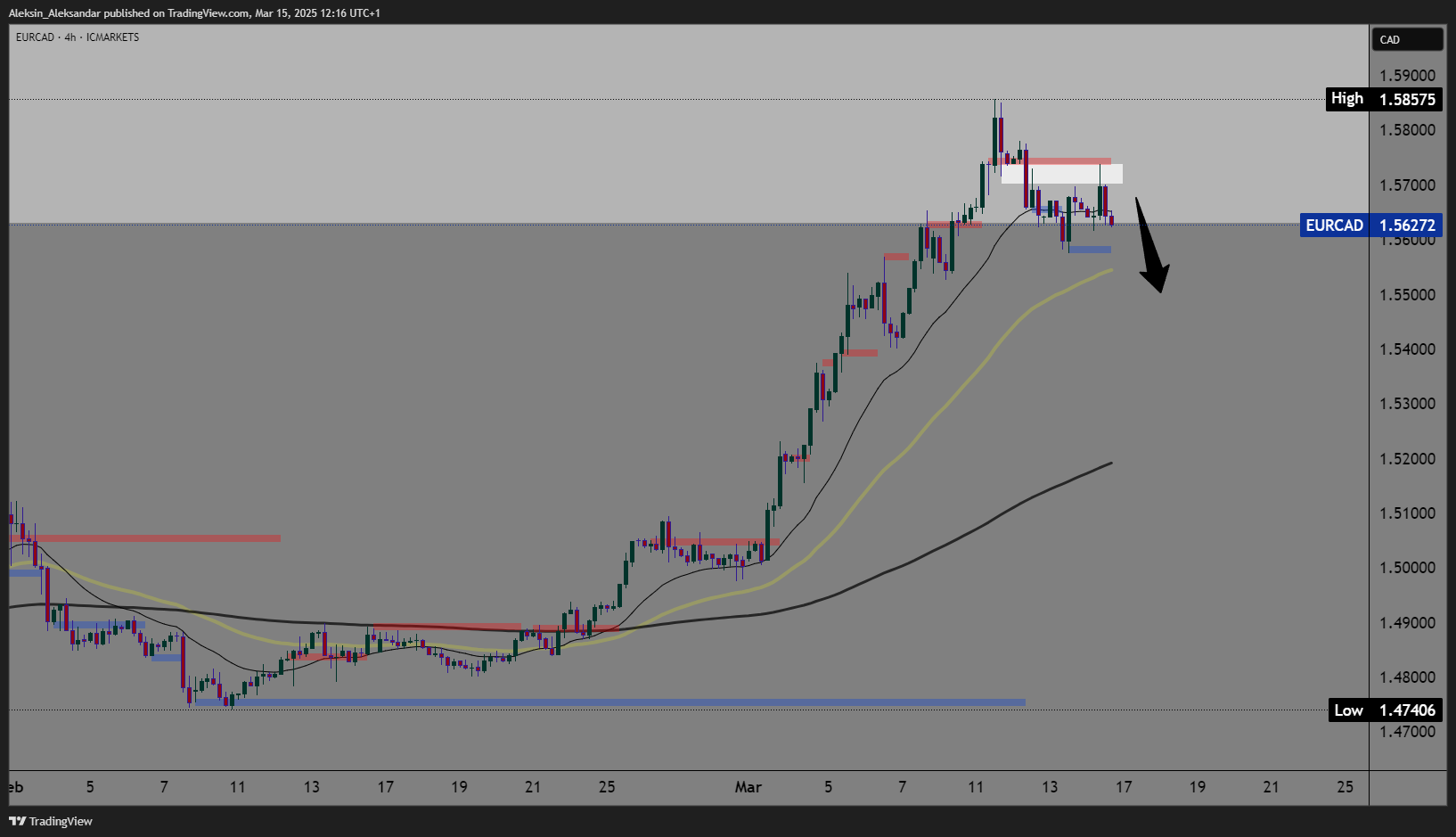
Task: Click the 1.51000 price axis value
Action: pos(1407,513)
